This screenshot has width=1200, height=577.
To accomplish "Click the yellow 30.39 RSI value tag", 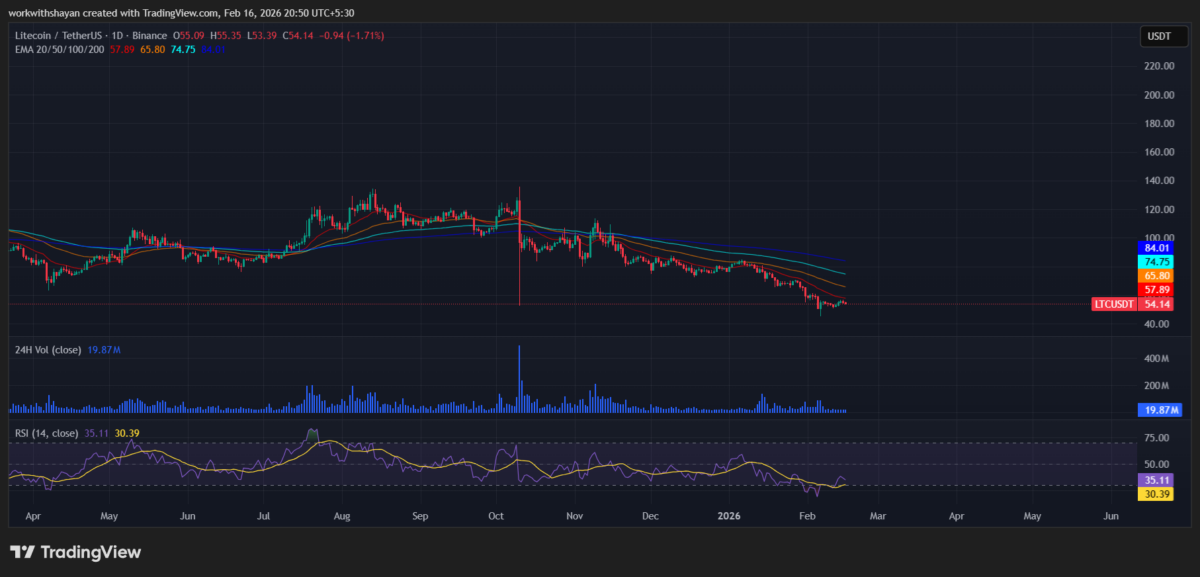I will click(1158, 493).
